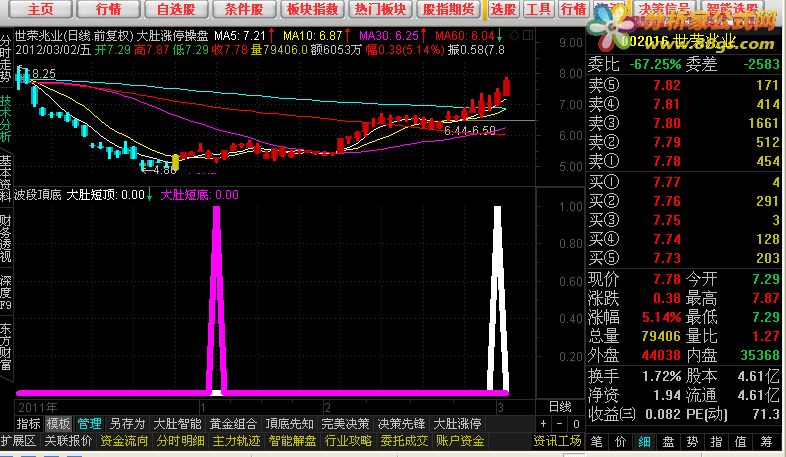This screenshot has width=786, height=457.
Task: Open 分时明细 tick details tab
Action: coord(180,441)
